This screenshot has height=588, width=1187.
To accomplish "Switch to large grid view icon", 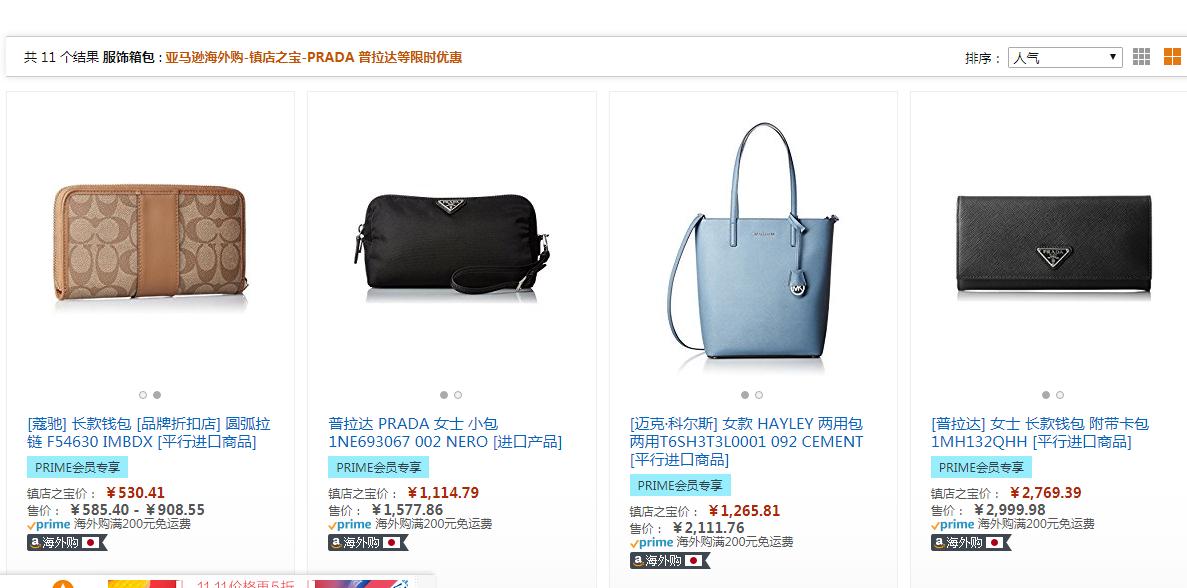I will pos(1172,57).
